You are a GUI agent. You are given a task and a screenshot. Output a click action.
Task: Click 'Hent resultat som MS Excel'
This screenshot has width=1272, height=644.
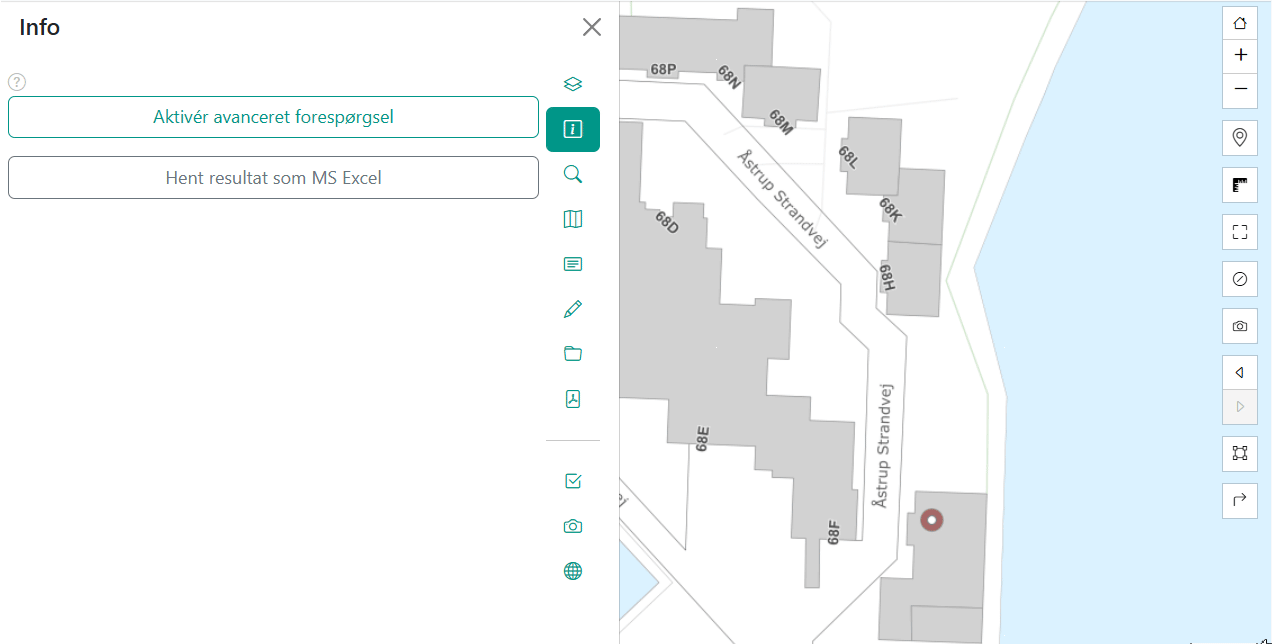pyautogui.click(x=273, y=178)
